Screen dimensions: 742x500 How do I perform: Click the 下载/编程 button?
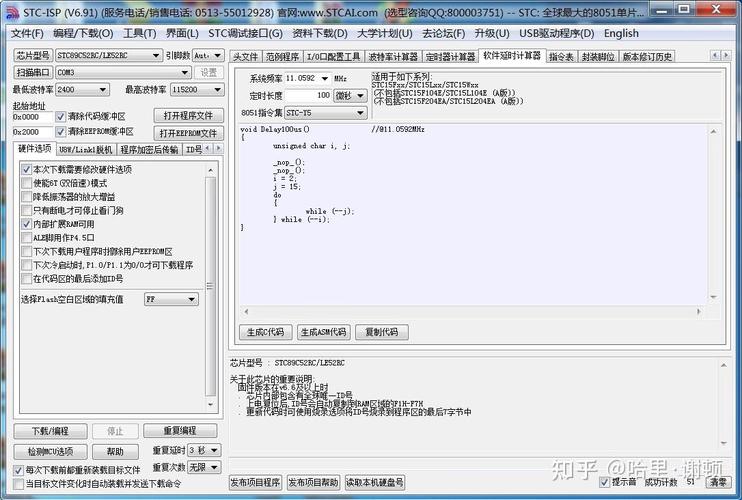pos(50,431)
